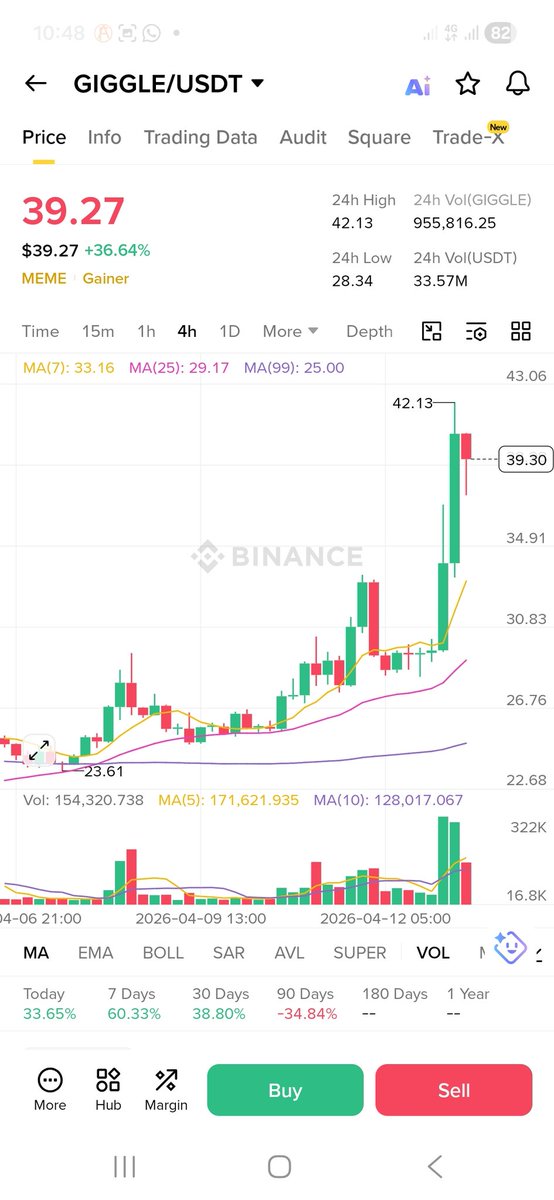
Task: Tap the Gainer tag link
Action: [106, 278]
